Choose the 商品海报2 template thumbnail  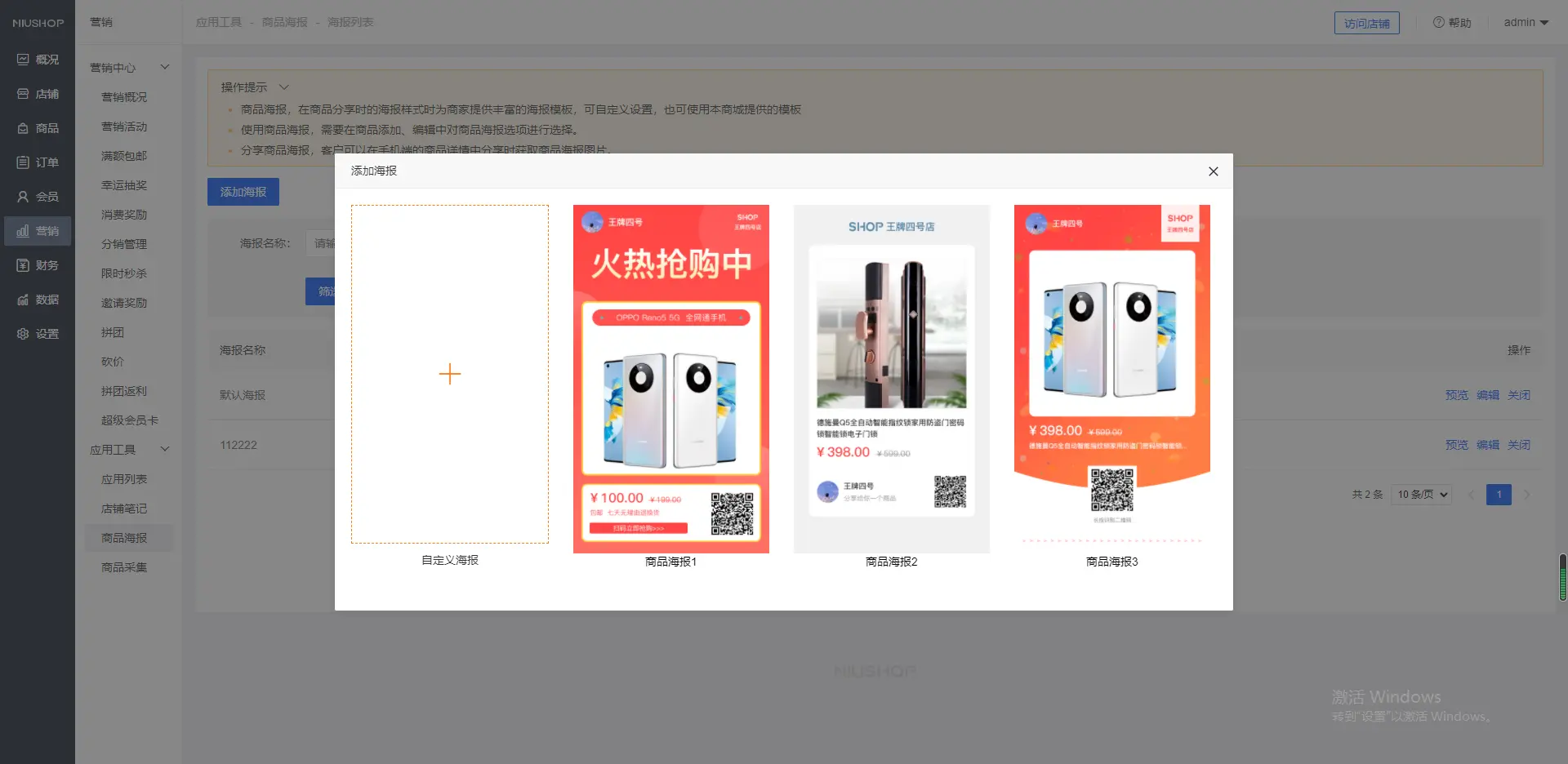click(891, 379)
